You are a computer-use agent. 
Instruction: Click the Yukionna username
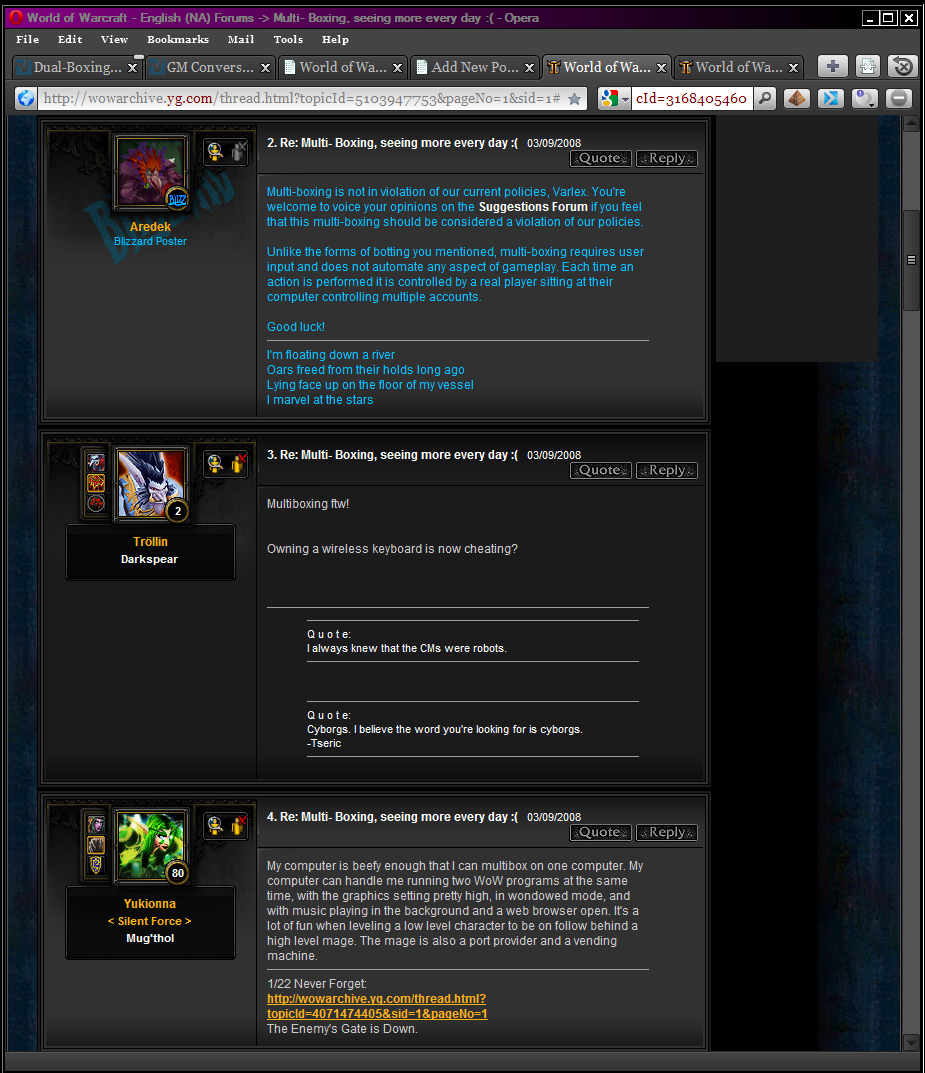pos(150,904)
